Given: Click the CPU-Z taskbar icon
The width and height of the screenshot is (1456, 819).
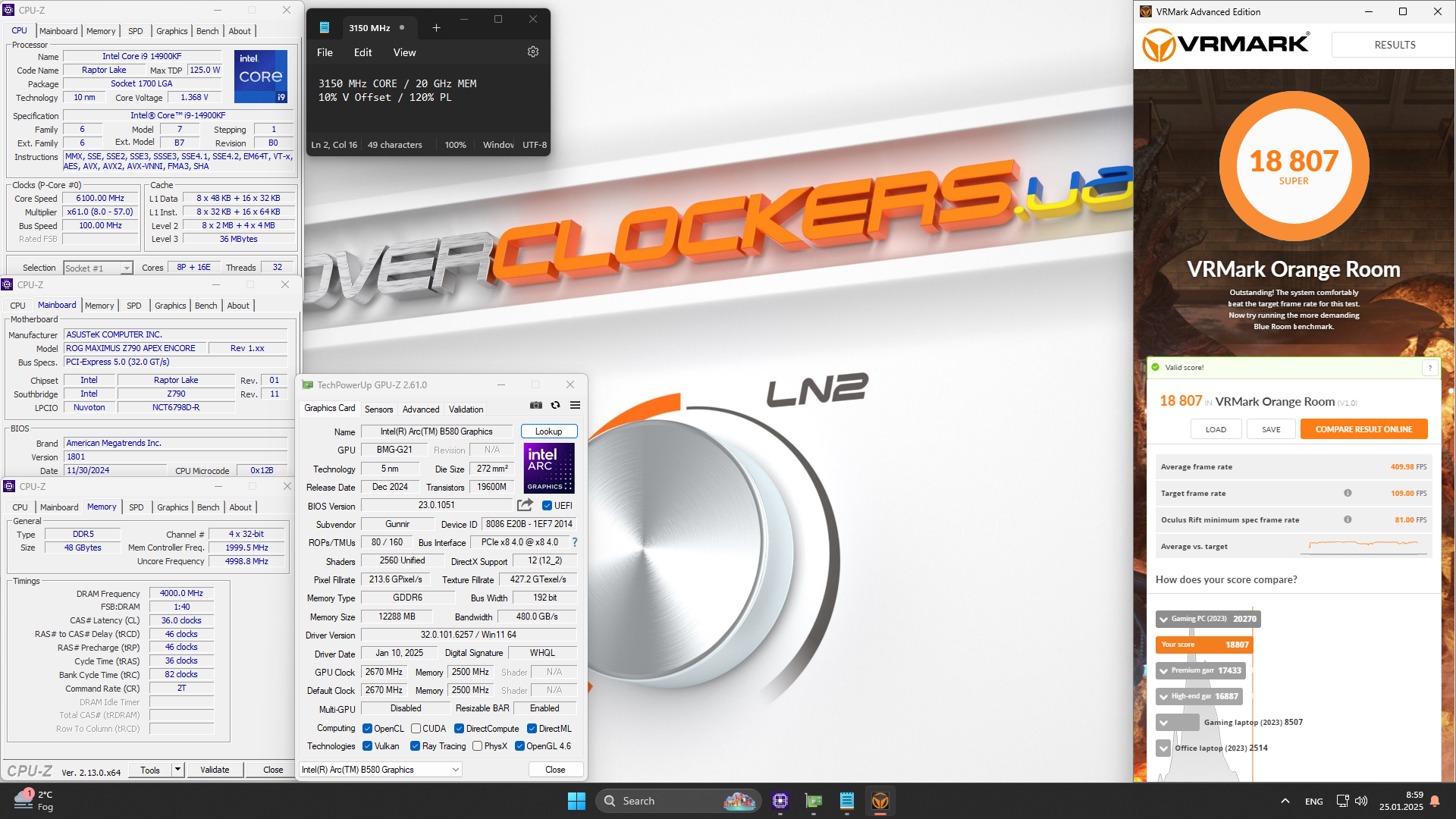Looking at the screenshot, I should click(x=780, y=801).
